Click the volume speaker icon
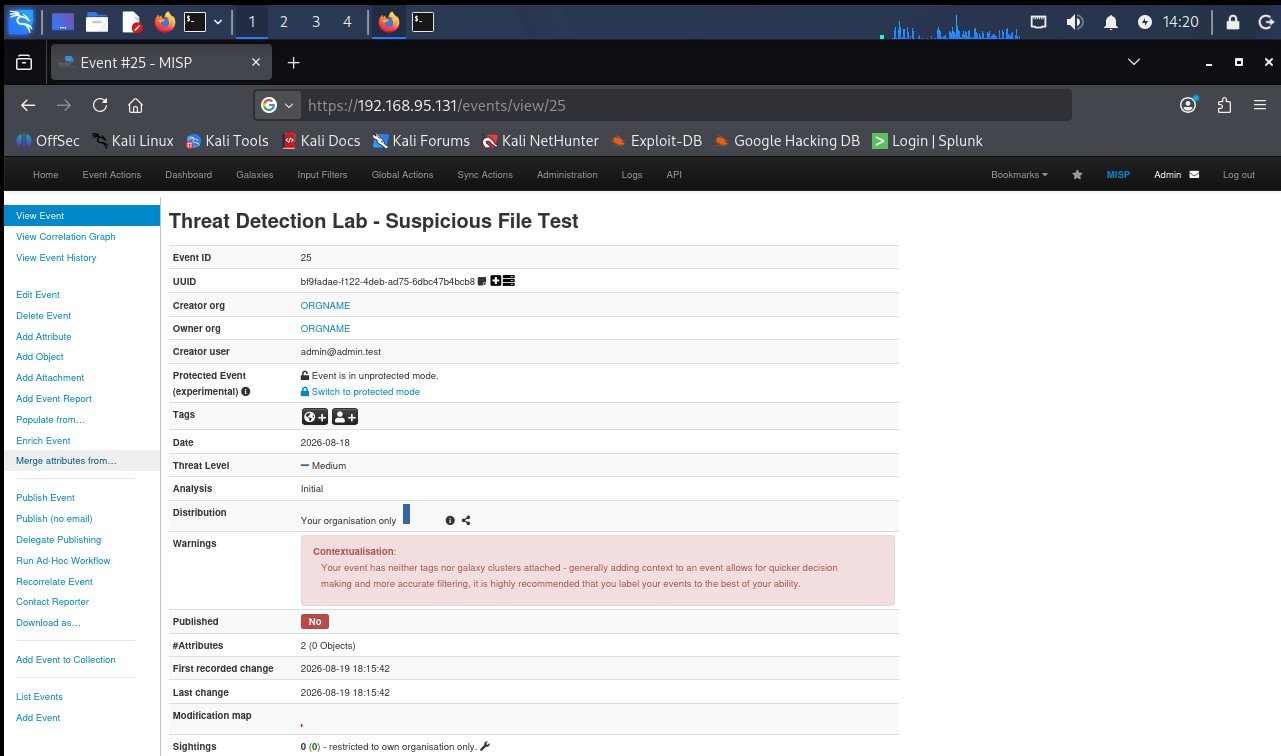Image resolution: width=1281 pixels, height=756 pixels. pos(1075,21)
